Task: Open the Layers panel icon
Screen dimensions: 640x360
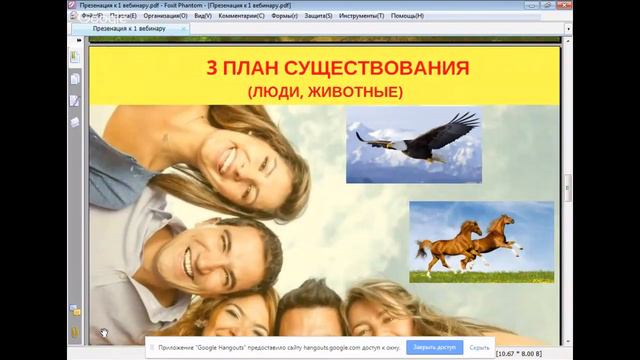Action: point(75,122)
